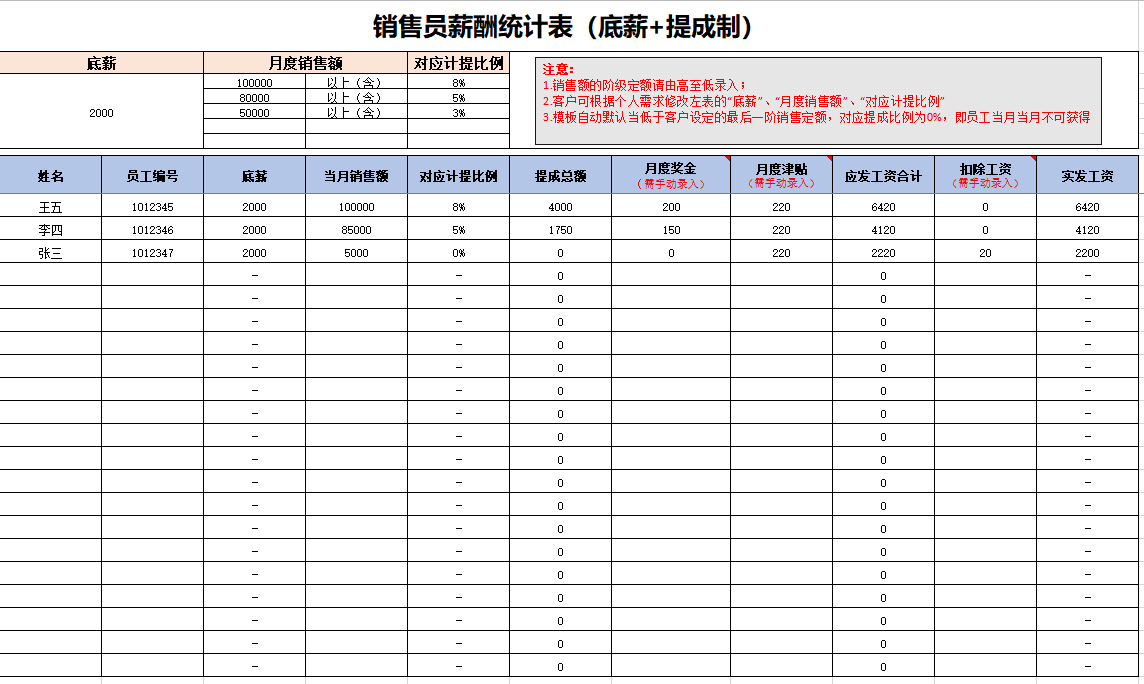Click the title 销售员薪酬统计表（底薪+提成制）
Screen dimensions: 1144x684
(x=561, y=27)
